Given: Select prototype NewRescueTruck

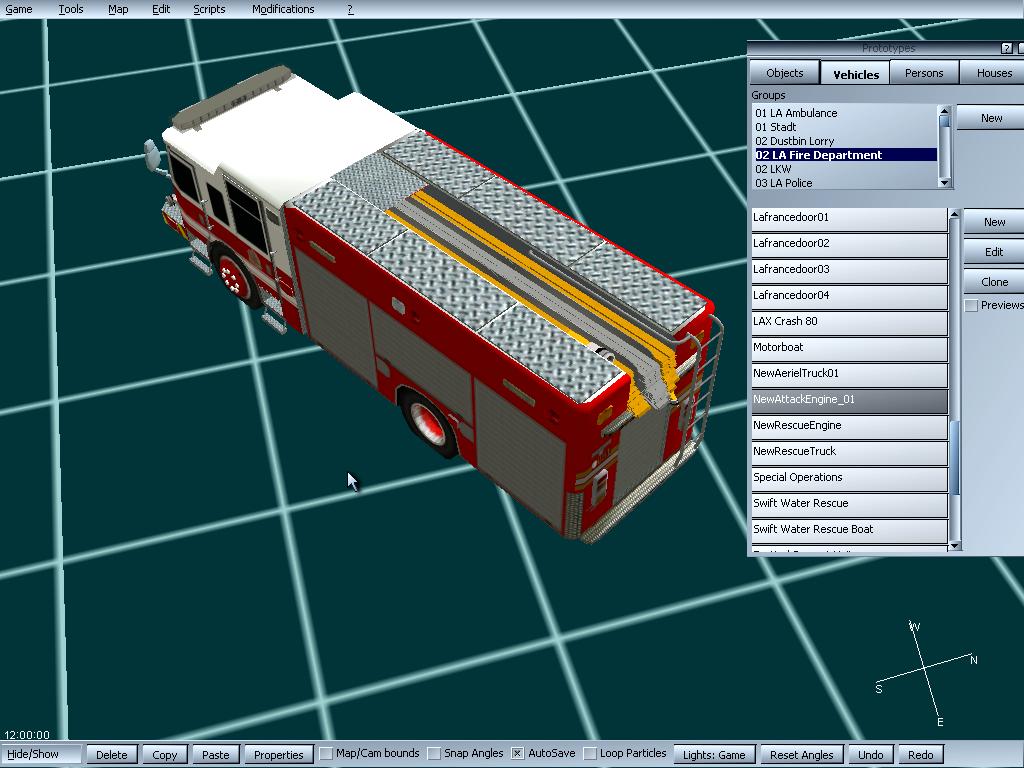Looking at the screenshot, I should [x=849, y=453].
